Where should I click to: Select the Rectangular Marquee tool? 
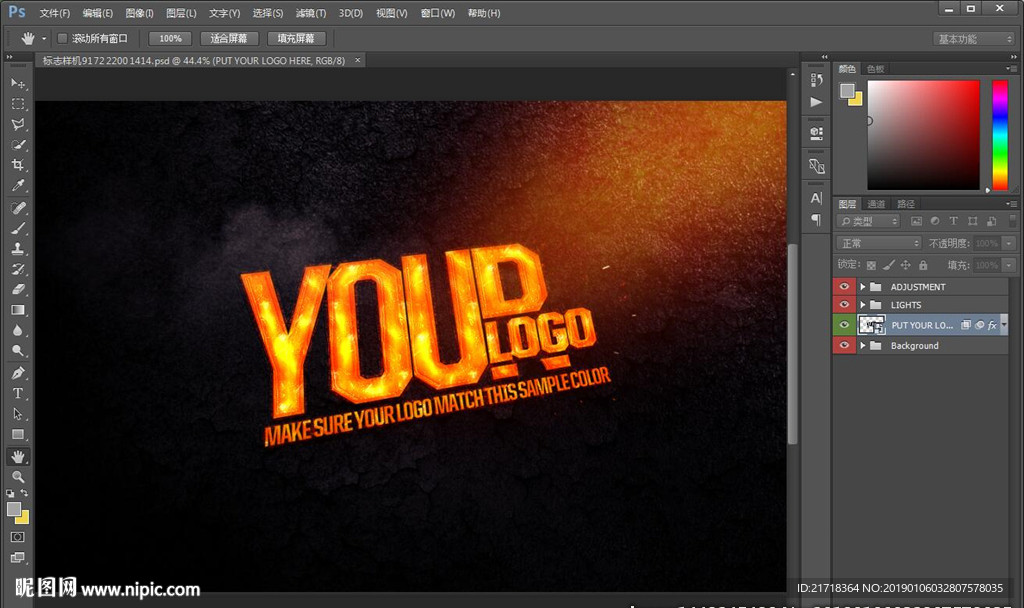(x=18, y=104)
